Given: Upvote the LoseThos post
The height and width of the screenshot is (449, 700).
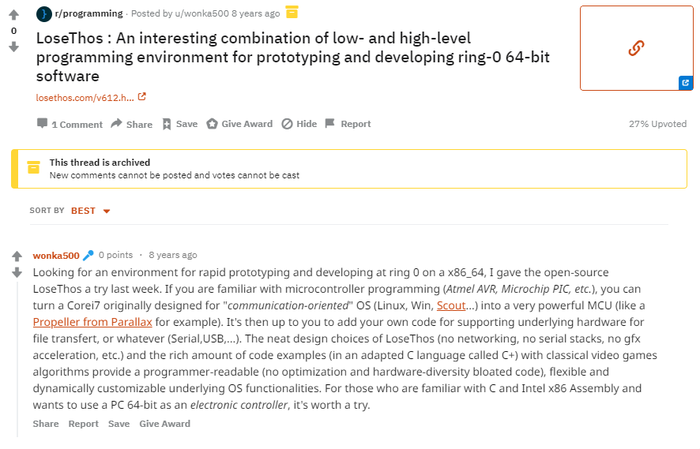Looking at the screenshot, I should pyautogui.click(x=14, y=16).
